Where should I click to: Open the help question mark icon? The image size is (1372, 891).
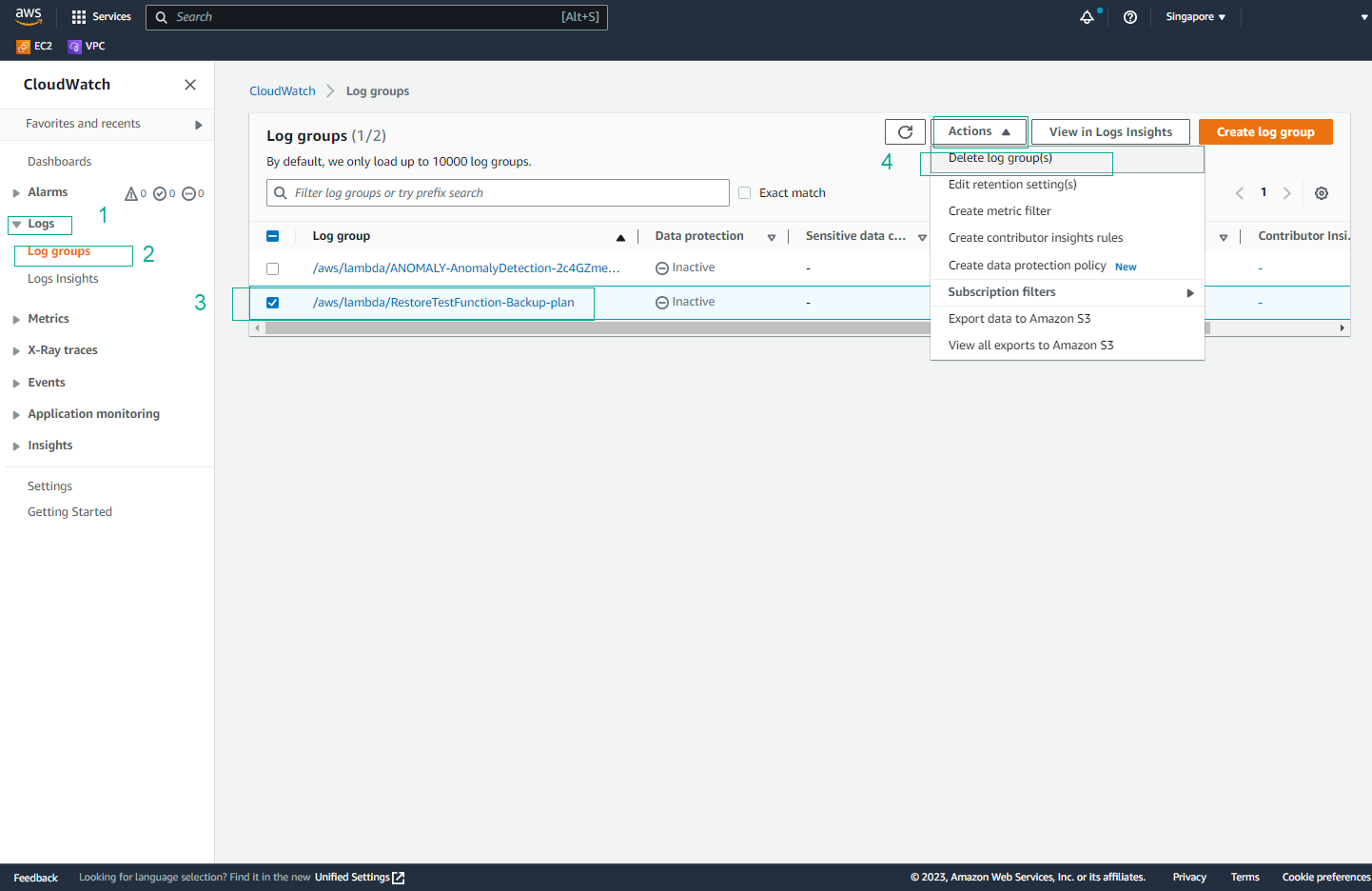pyautogui.click(x=1130, y=17)
